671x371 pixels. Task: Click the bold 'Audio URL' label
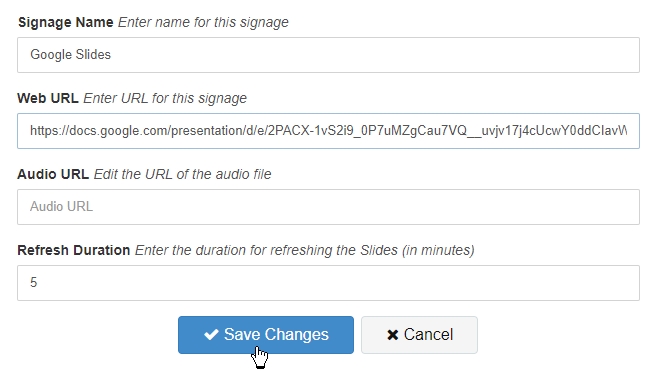[53, 174]
